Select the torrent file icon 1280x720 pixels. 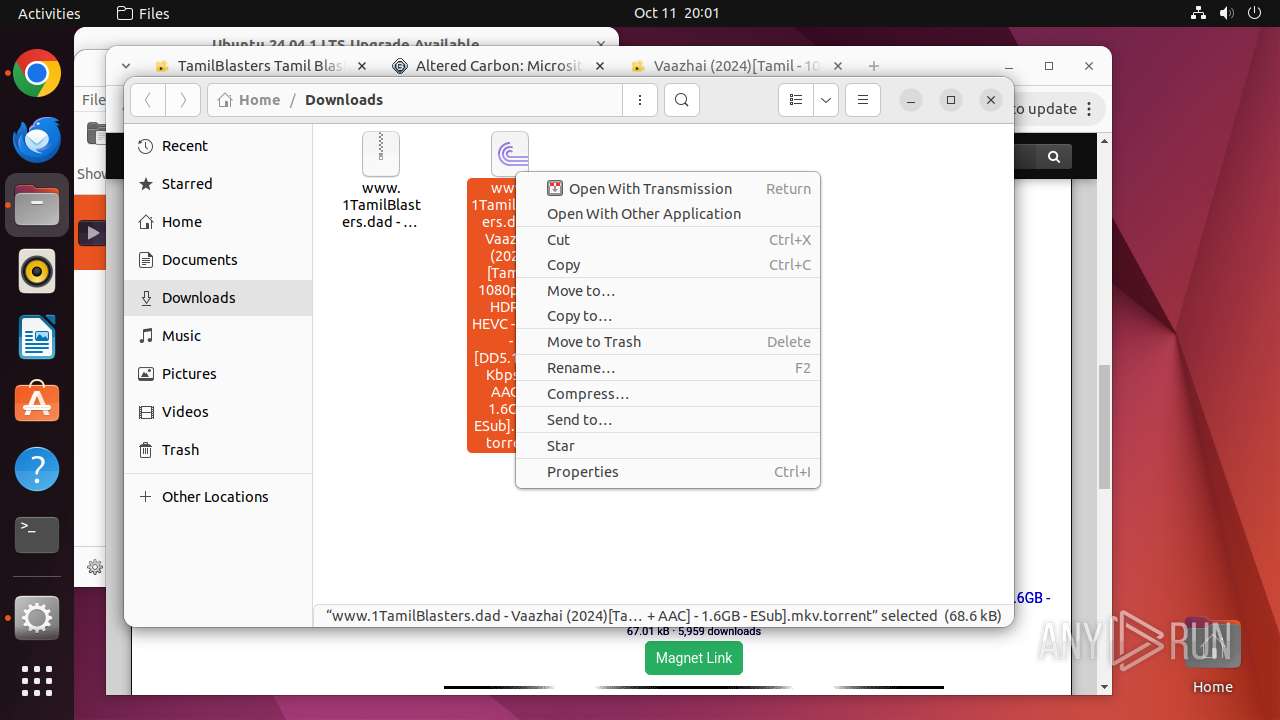(x=510, y=154)
